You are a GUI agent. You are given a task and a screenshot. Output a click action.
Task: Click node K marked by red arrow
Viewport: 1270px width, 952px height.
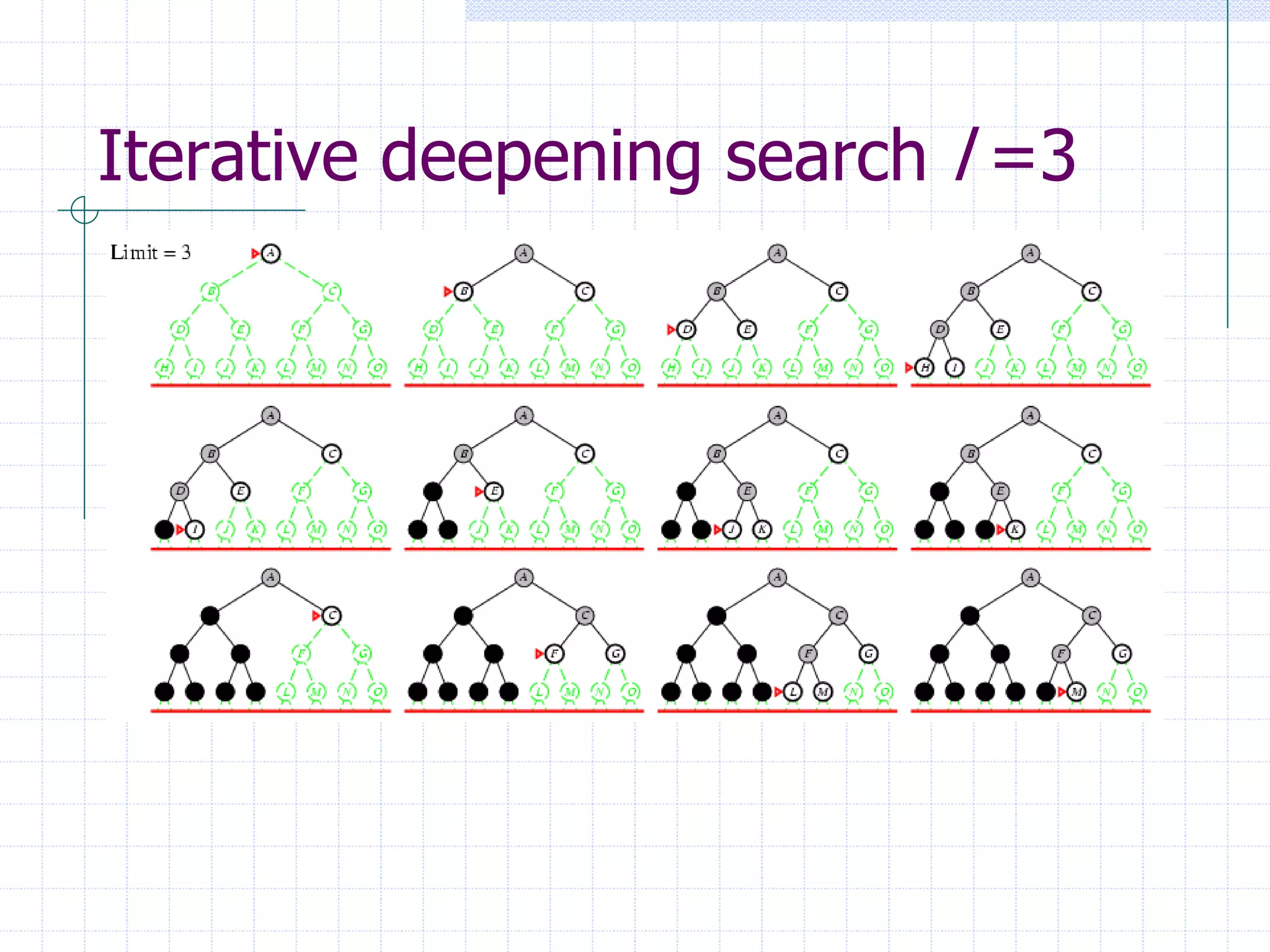click(x=1015, y=529)
